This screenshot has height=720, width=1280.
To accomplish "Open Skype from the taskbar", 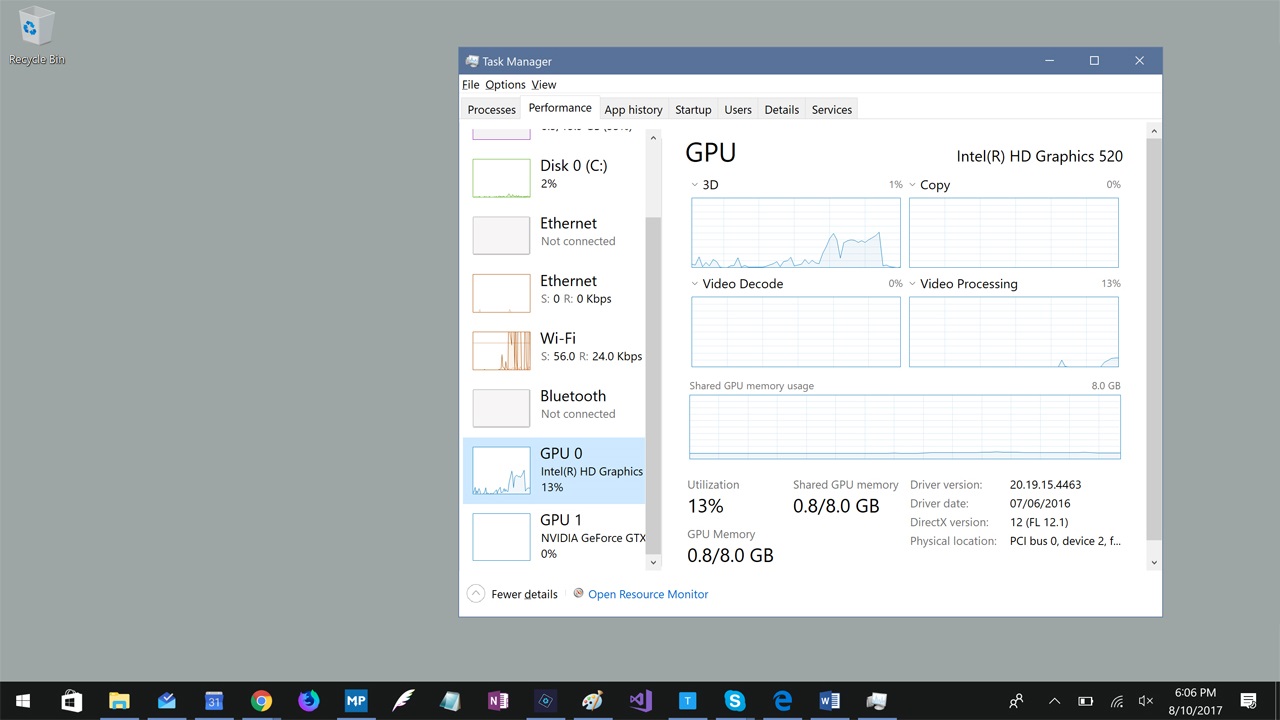I will tap(735, 700).
